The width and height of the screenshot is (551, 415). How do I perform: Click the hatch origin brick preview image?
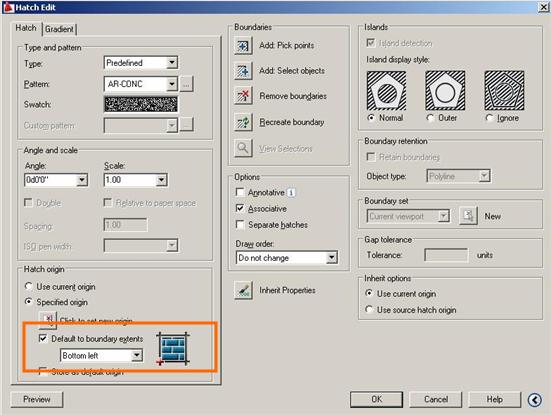(173, 348)
